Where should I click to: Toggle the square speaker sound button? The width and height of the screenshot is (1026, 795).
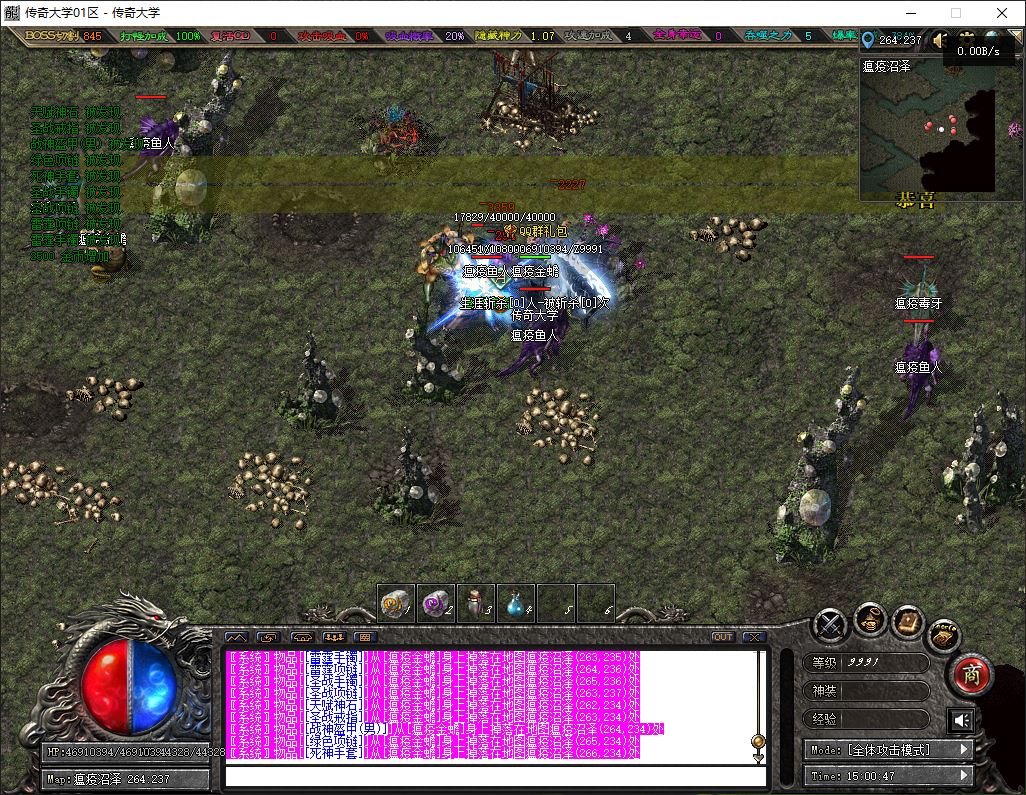coord(961,720)
